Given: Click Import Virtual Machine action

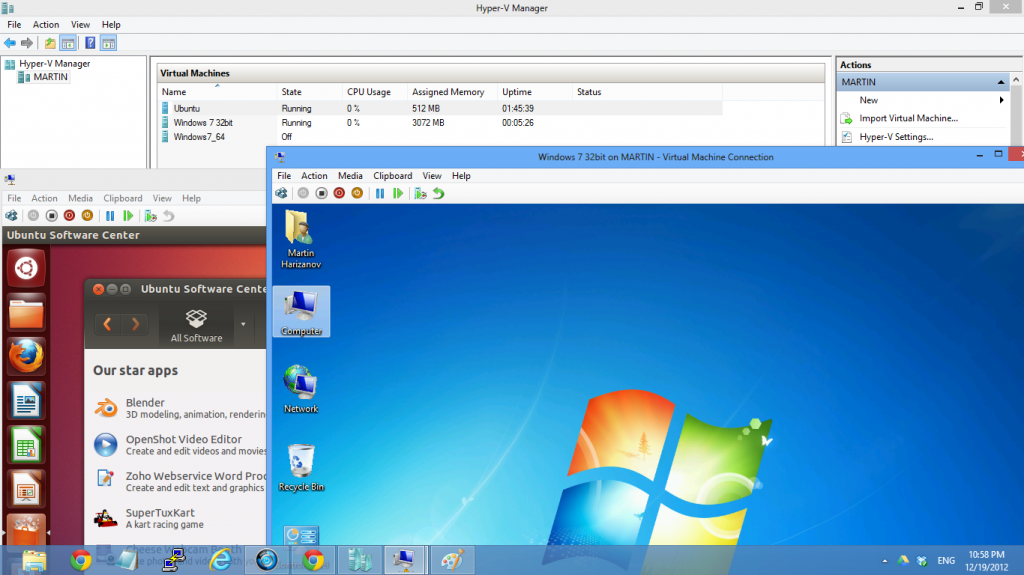Looking at the screenshot, I should click(x=908, y=118).
